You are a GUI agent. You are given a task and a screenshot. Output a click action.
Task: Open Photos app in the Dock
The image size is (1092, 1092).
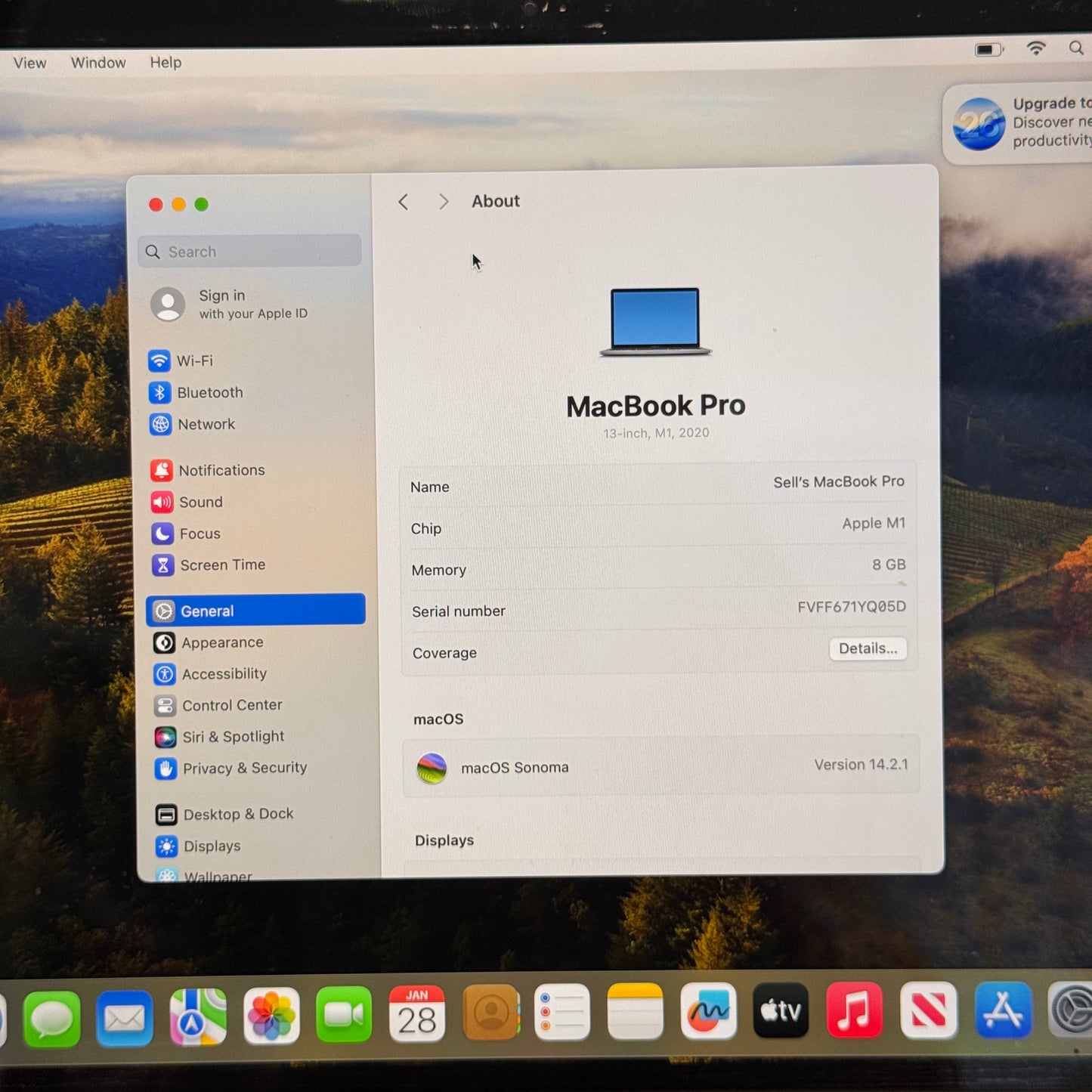point(271,1016)
